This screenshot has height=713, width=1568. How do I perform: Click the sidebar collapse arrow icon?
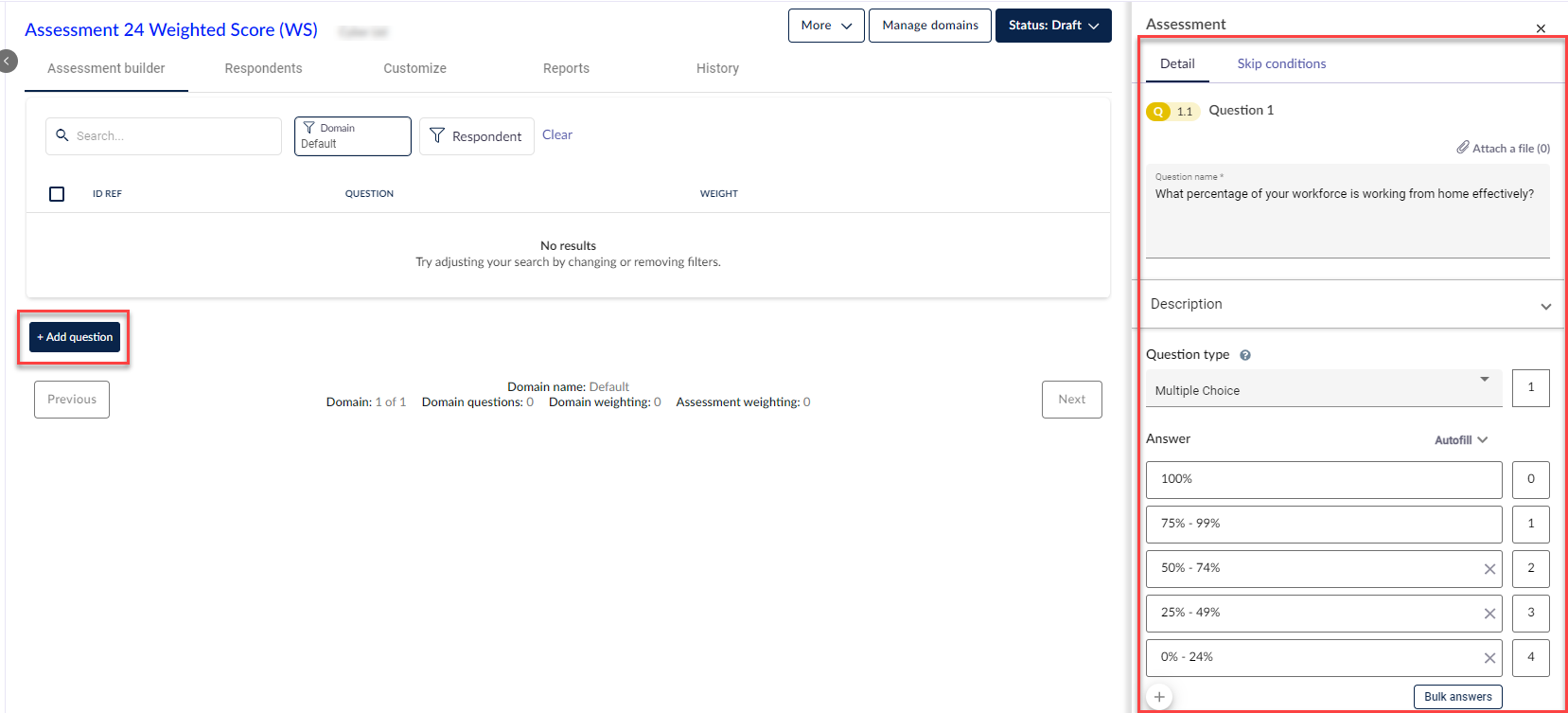click(x=7, y=61)
